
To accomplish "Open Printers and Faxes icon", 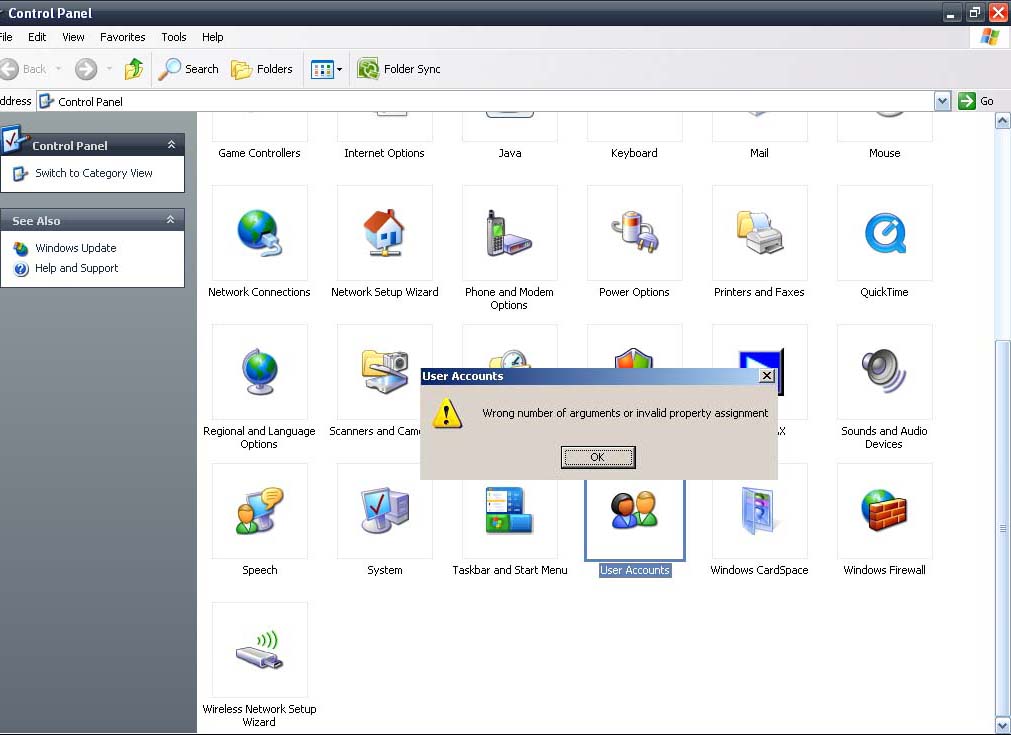I will [x=759, y=235].
